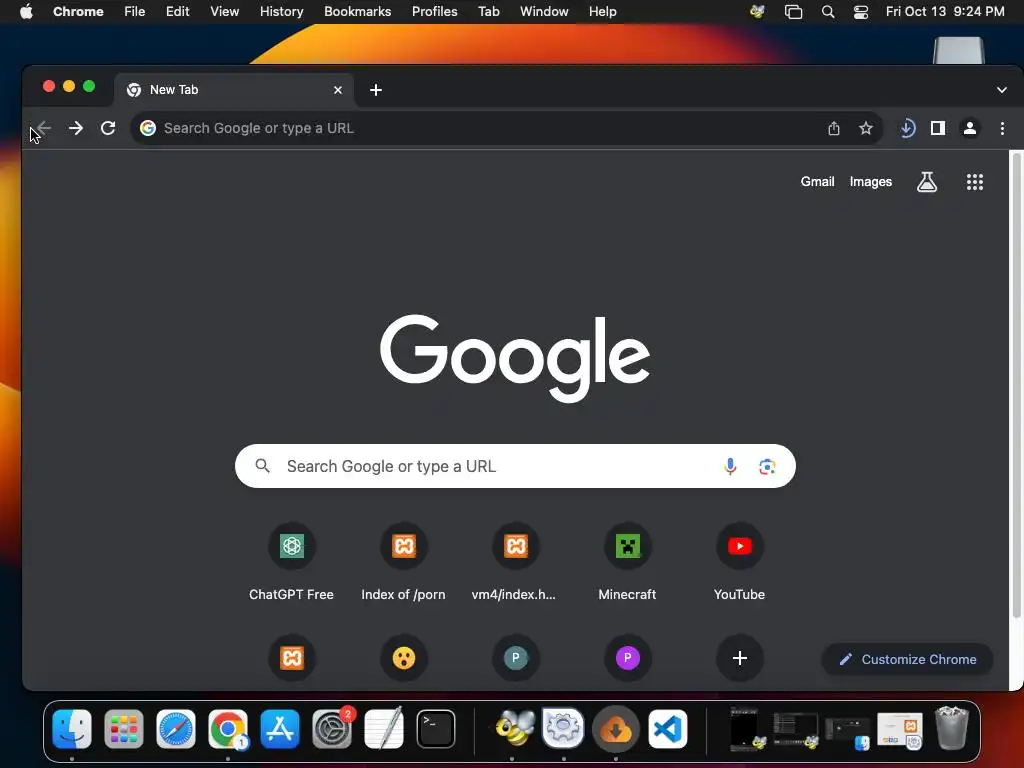Open the Chrome downloads icon

pyautogui.click(x=907, y=129)
